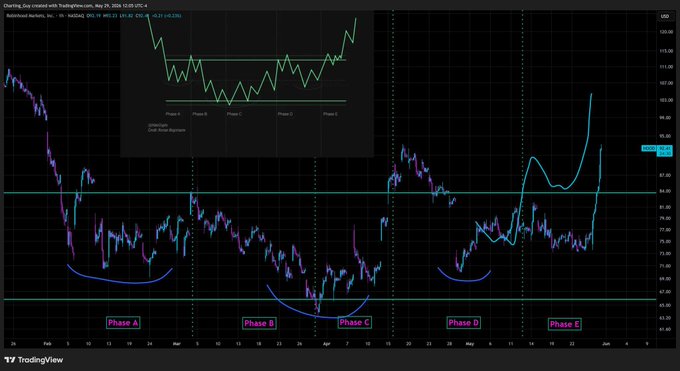Image resolution: width=680 pixels, height=371 pixels.
Task: Click the 103.00 price axis label
Action: click(666, 100)
